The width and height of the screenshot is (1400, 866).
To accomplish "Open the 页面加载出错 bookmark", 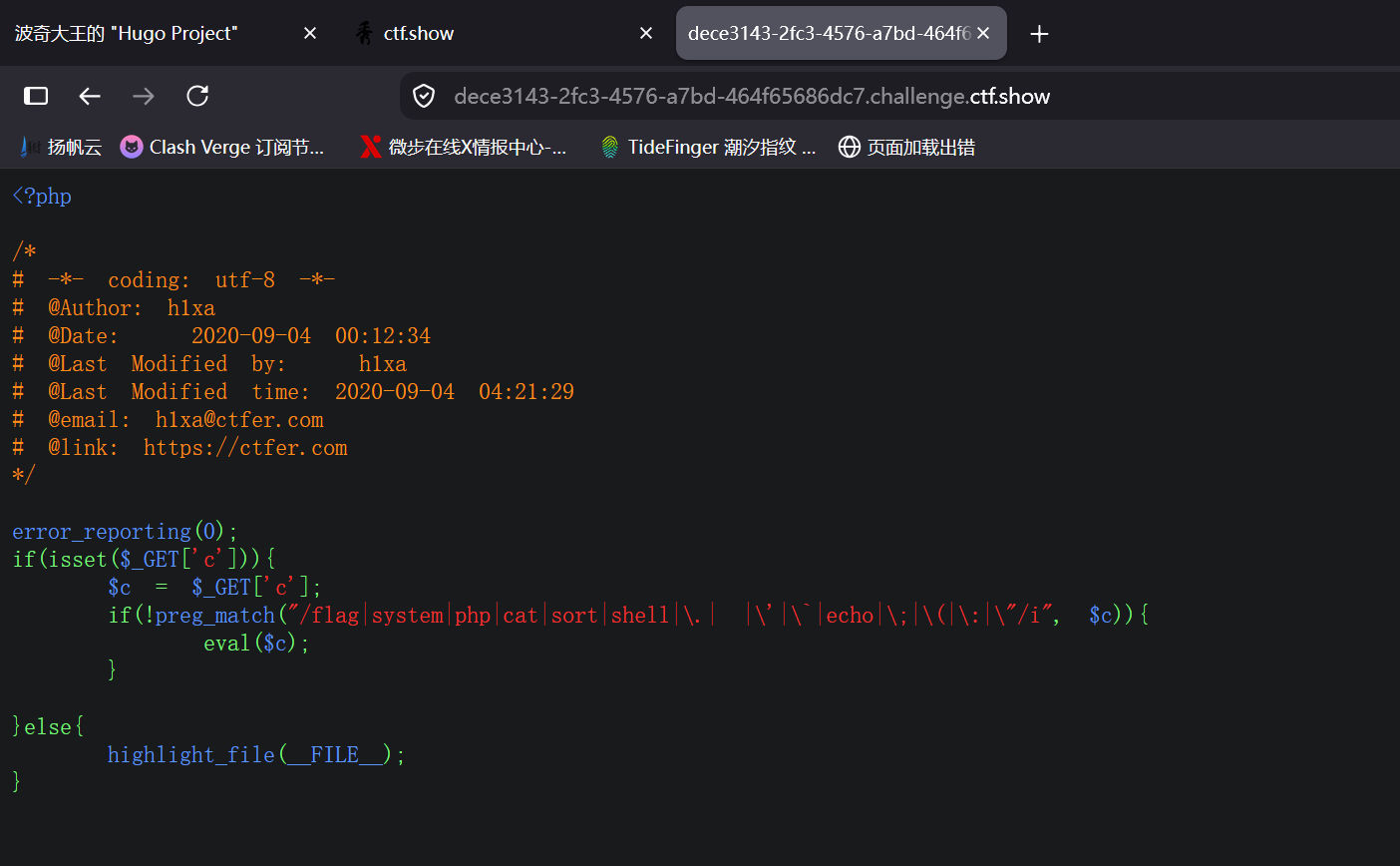I will 906,147.
